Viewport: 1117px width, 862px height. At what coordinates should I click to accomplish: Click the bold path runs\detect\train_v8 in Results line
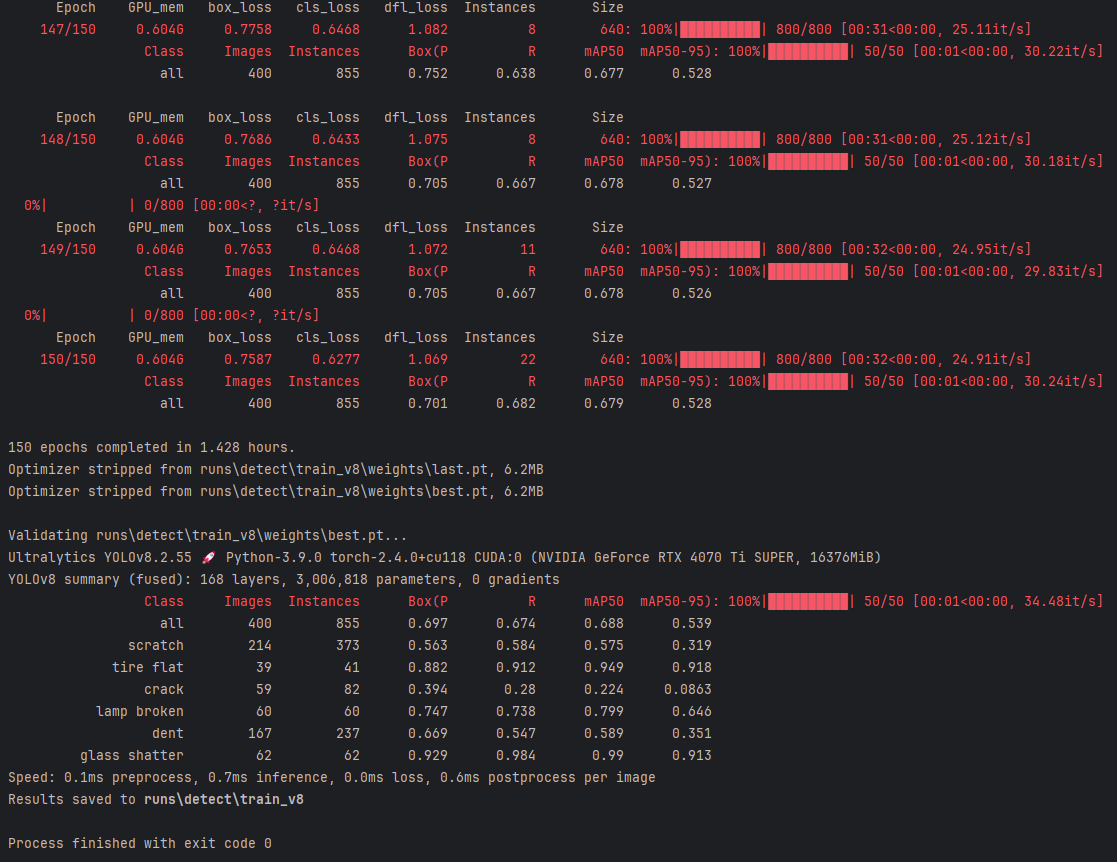(224, 799)
